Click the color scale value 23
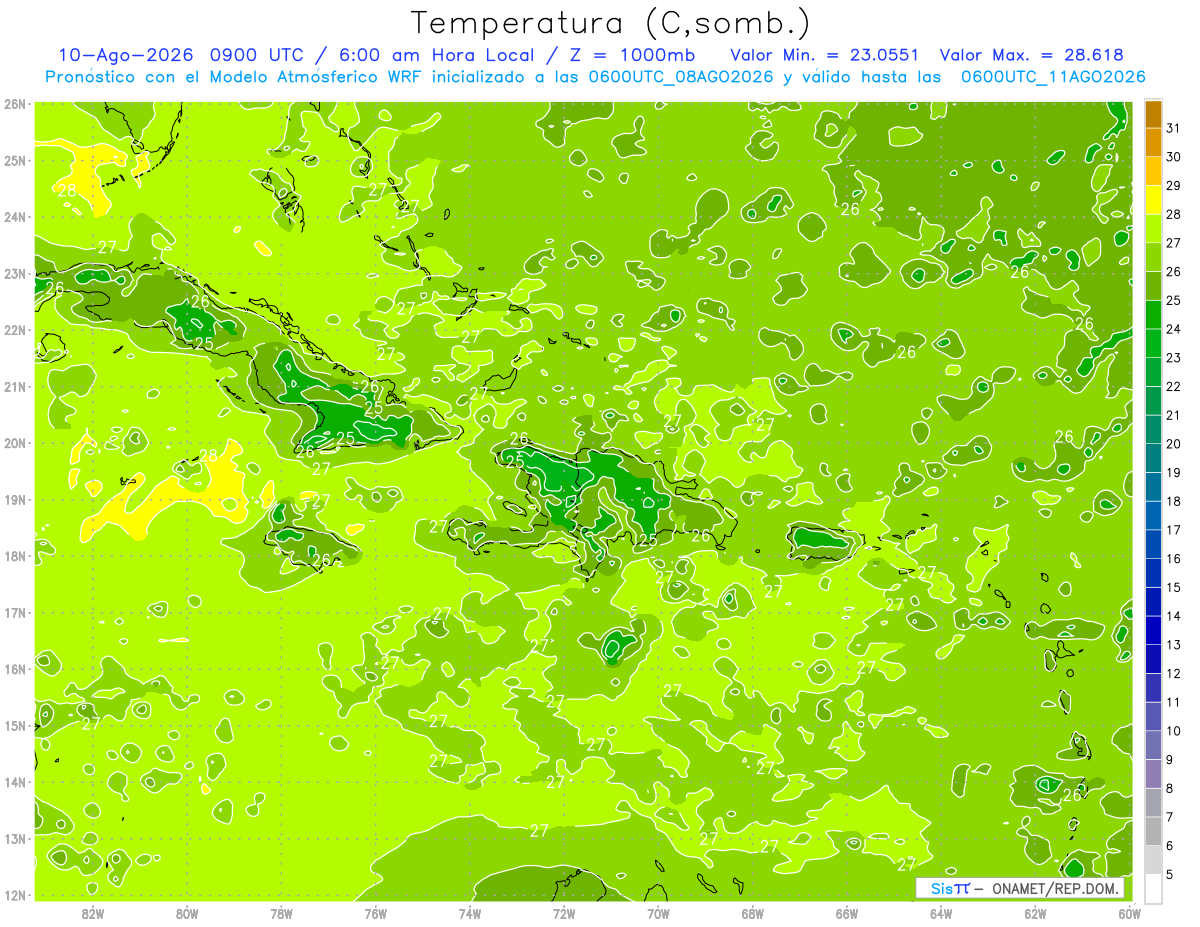The width and height of the screenshot is (1200, 927). point(1174,357)
